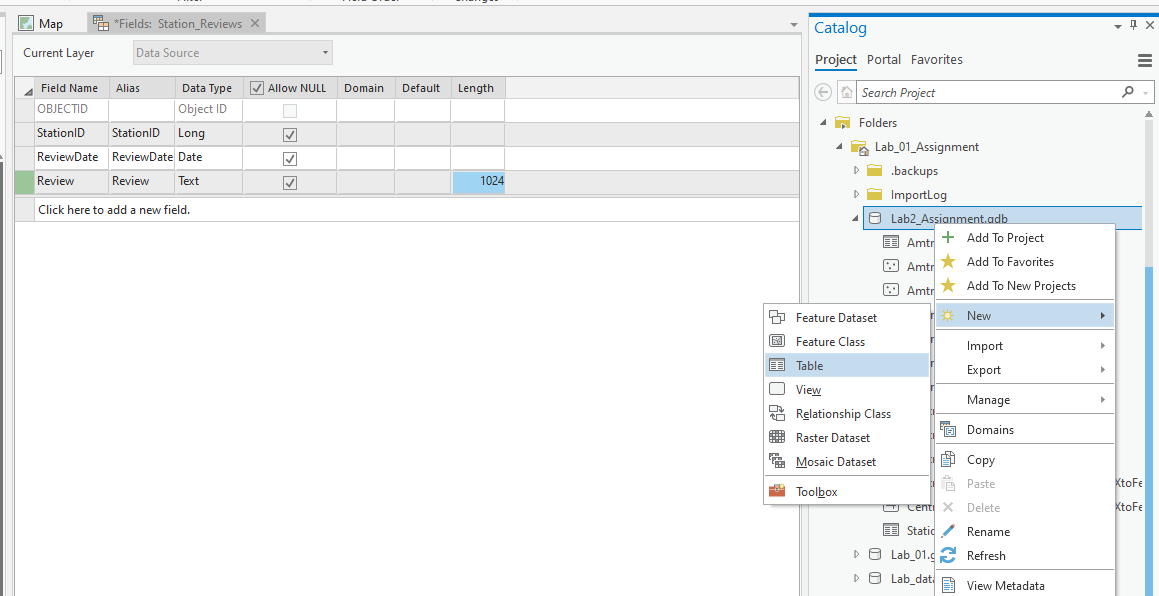The height and width of the screenshot is (596, 1159).
Task: Click the Toolbox icon in submenu
Action: (x=777, y=491)
